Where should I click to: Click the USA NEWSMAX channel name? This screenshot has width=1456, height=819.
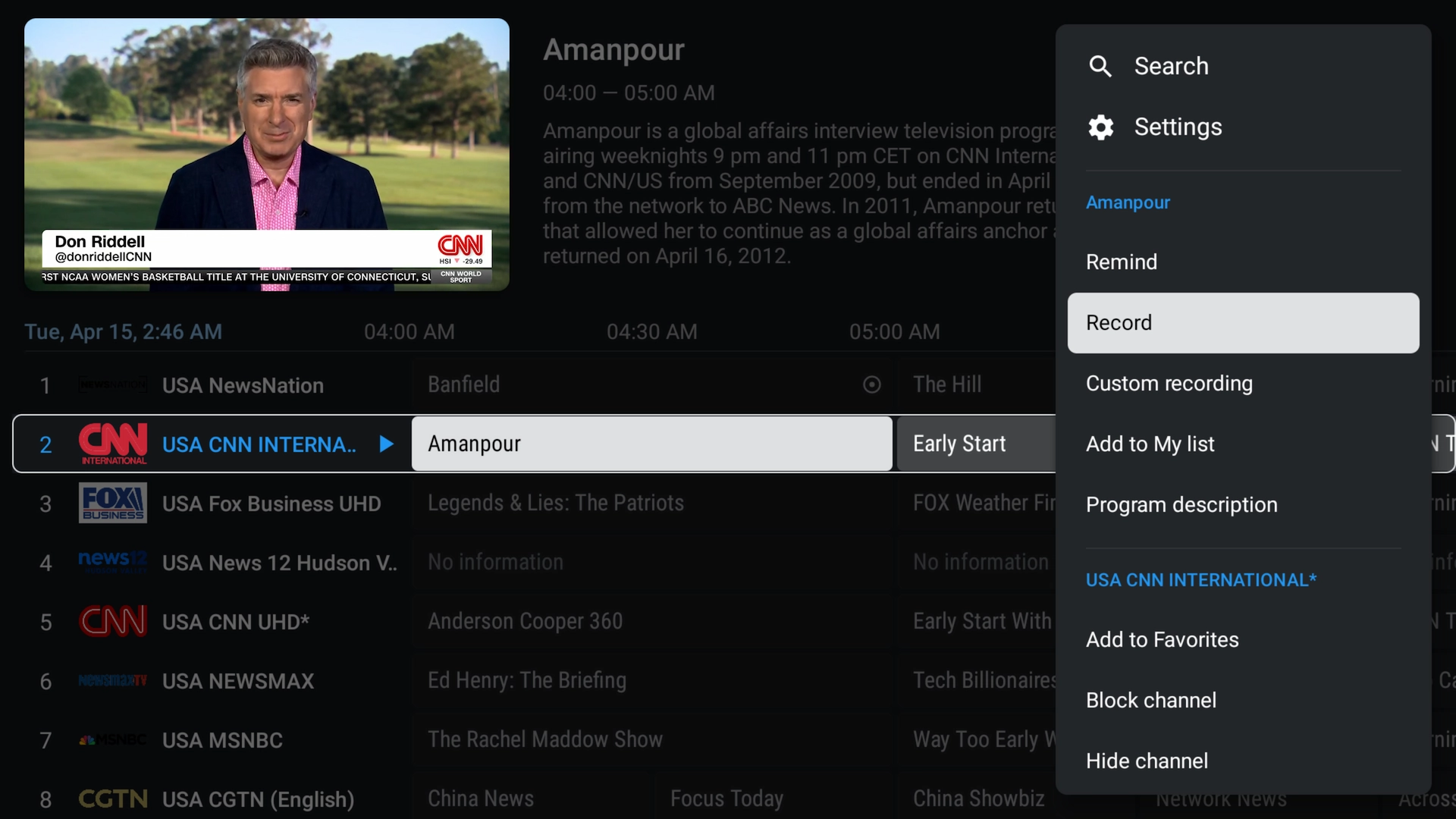pos(238,681)
